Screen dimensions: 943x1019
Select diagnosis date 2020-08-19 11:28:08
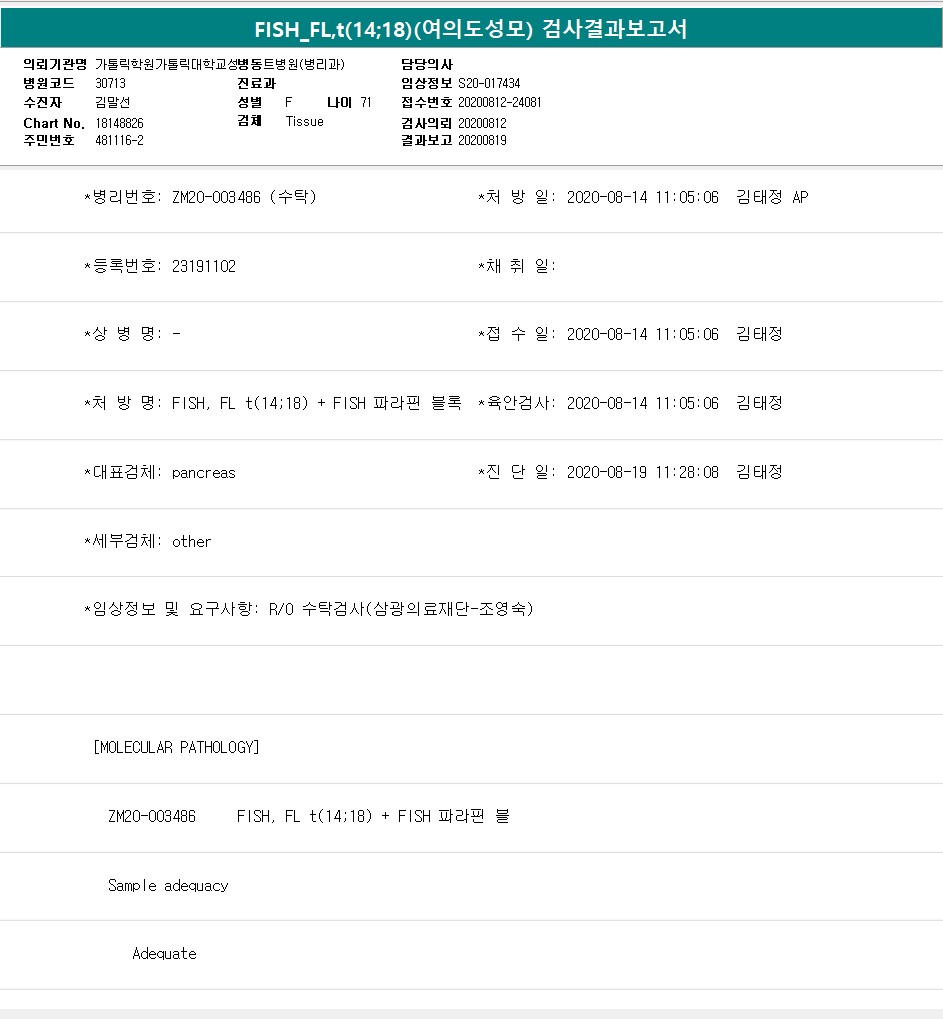[x=642, y=472]
